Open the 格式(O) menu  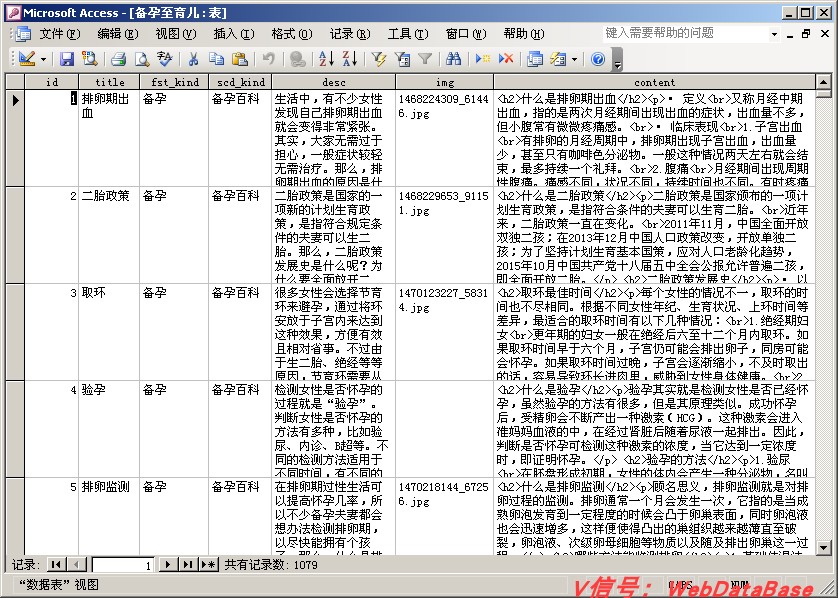(x=292, y=34)
